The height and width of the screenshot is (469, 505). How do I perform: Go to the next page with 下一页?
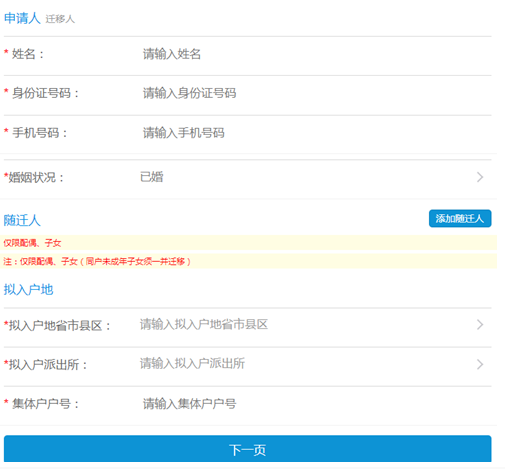(x=247, y=449)
